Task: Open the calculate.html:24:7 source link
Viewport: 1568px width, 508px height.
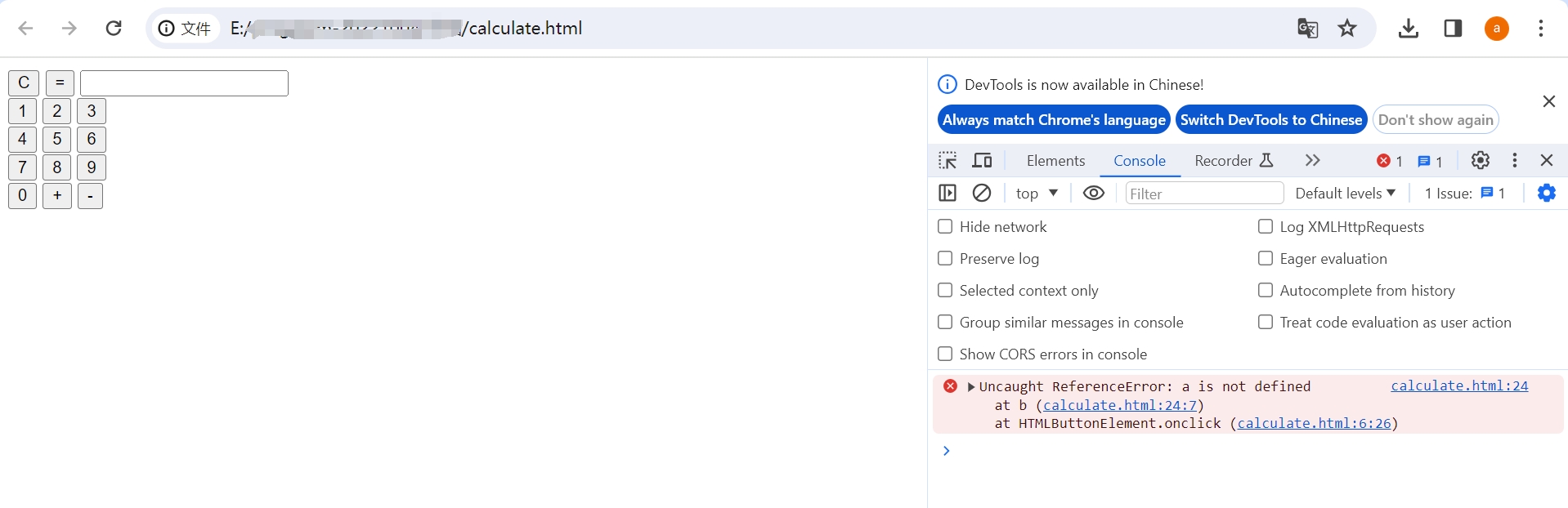Action: tap(1119, 406)
